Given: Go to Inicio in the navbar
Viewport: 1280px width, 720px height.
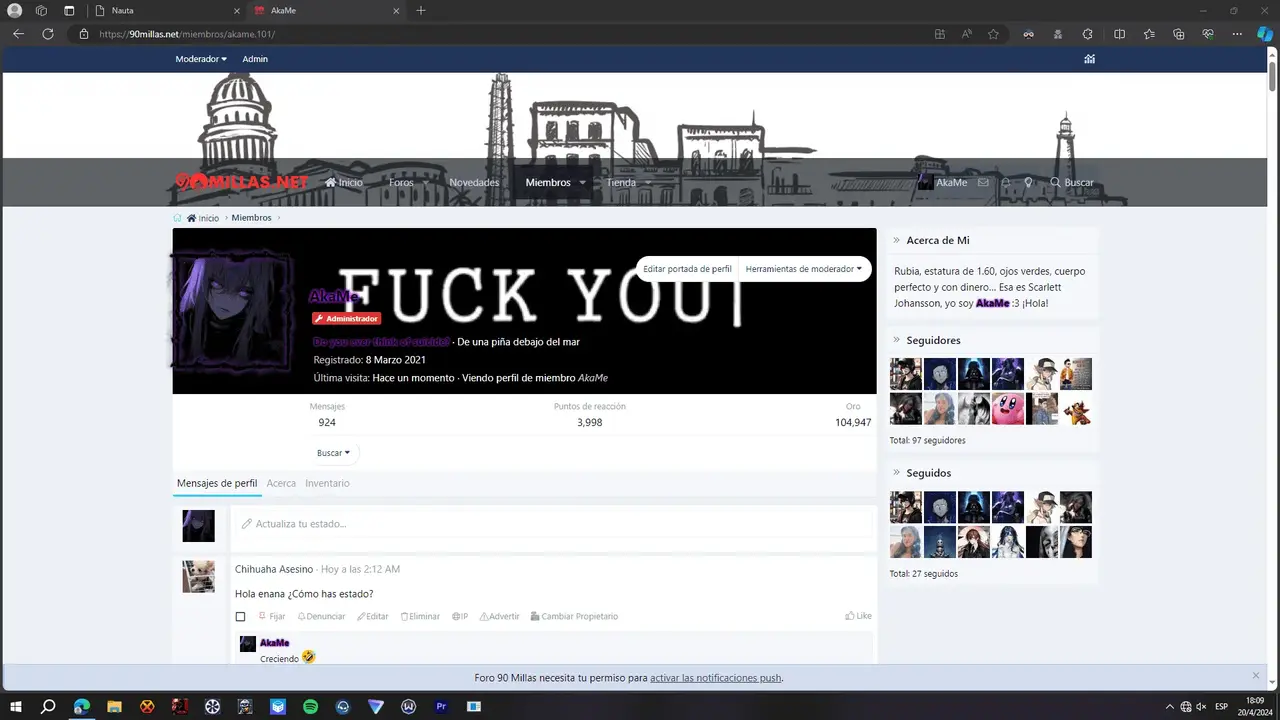Looking at the screenshot, I should pos(344,183).
